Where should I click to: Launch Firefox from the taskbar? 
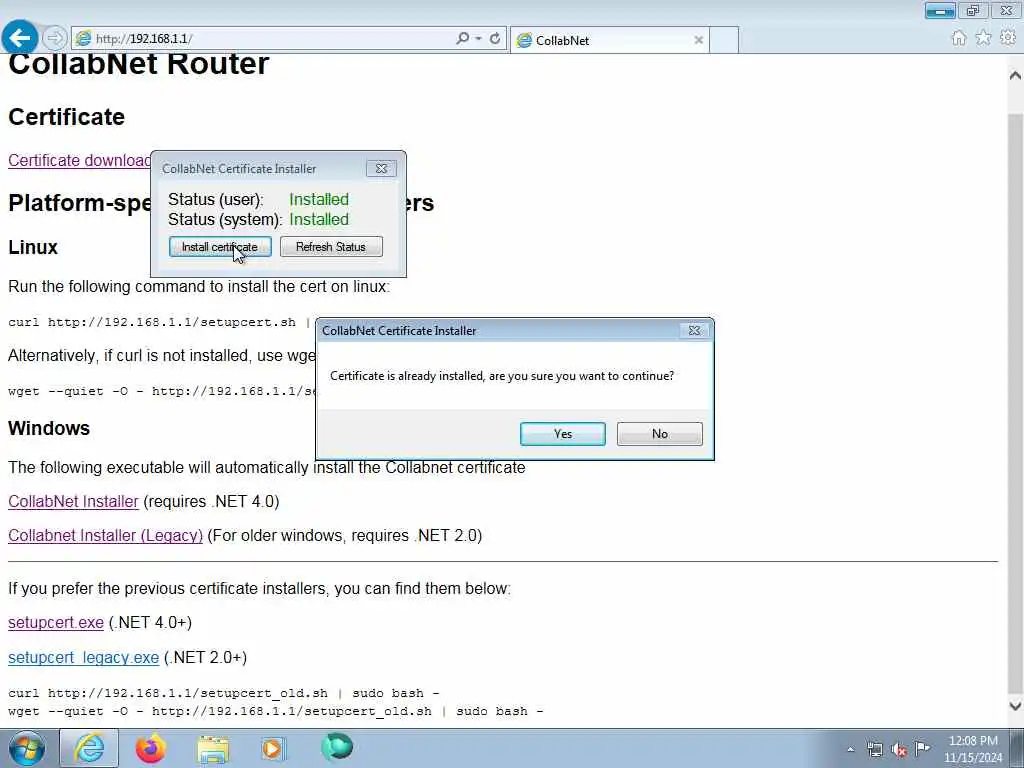pos(151,748)
